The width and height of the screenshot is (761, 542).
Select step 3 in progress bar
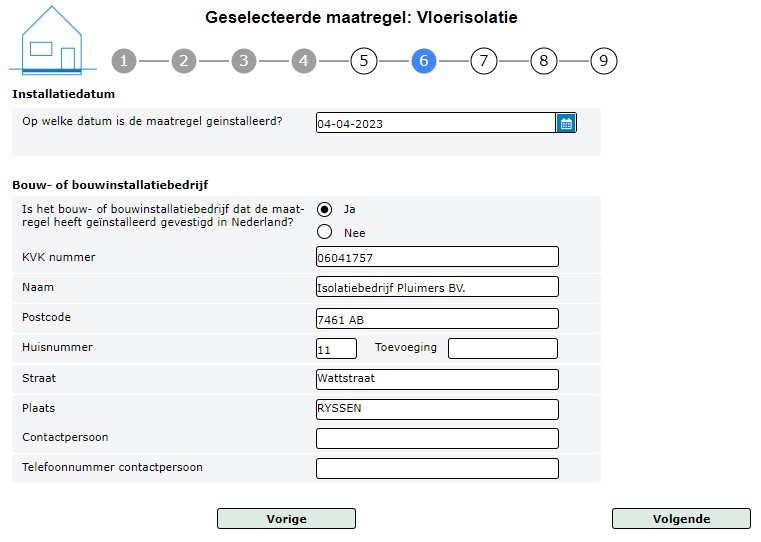244,61
